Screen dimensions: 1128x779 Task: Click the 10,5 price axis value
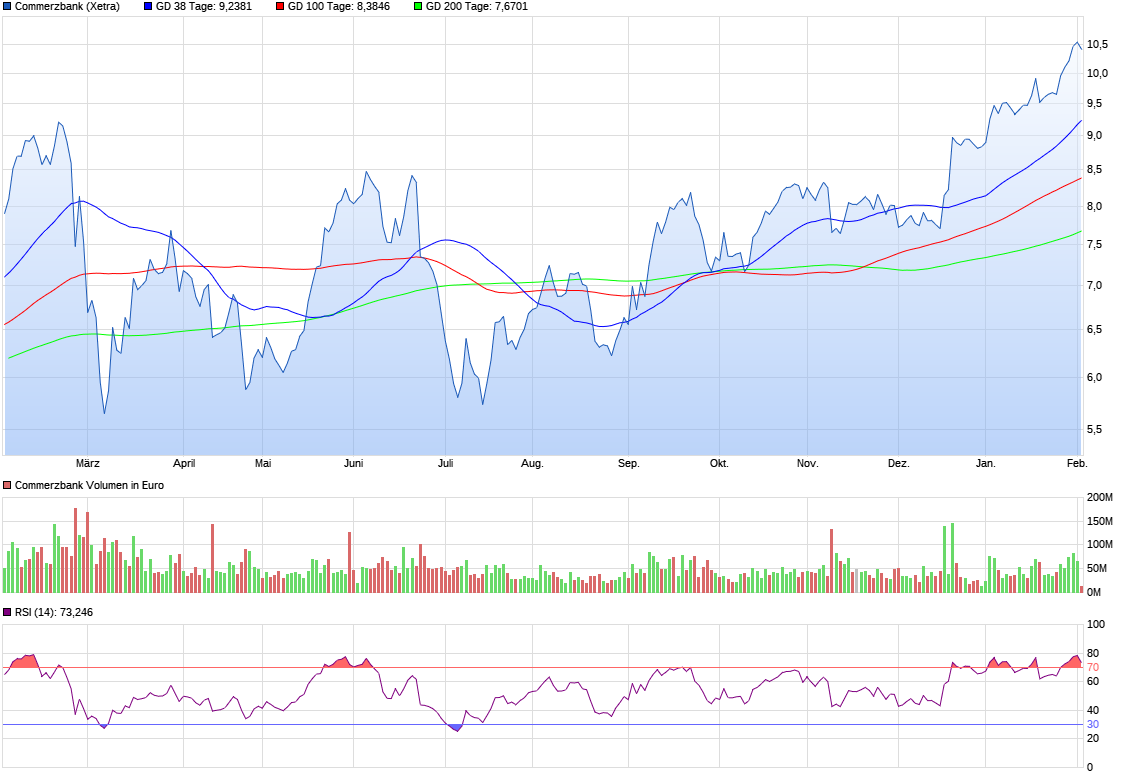(1097, 45)
